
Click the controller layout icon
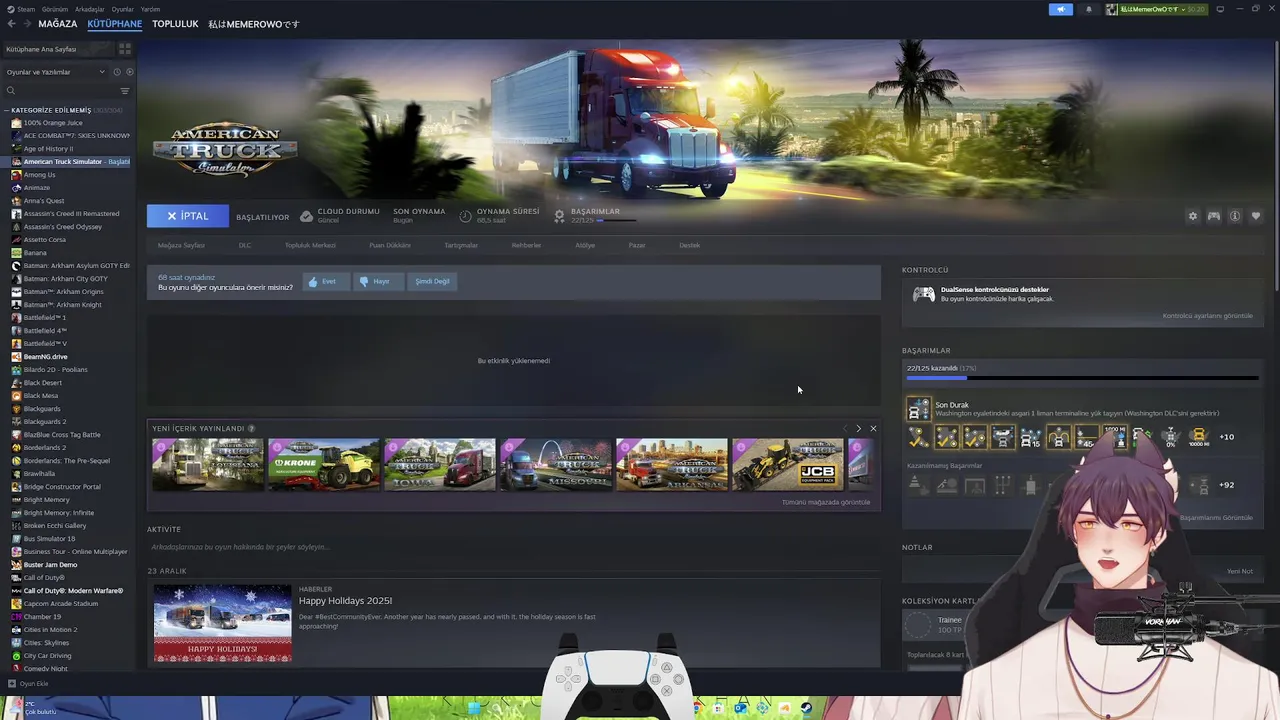pos(1214,216)
